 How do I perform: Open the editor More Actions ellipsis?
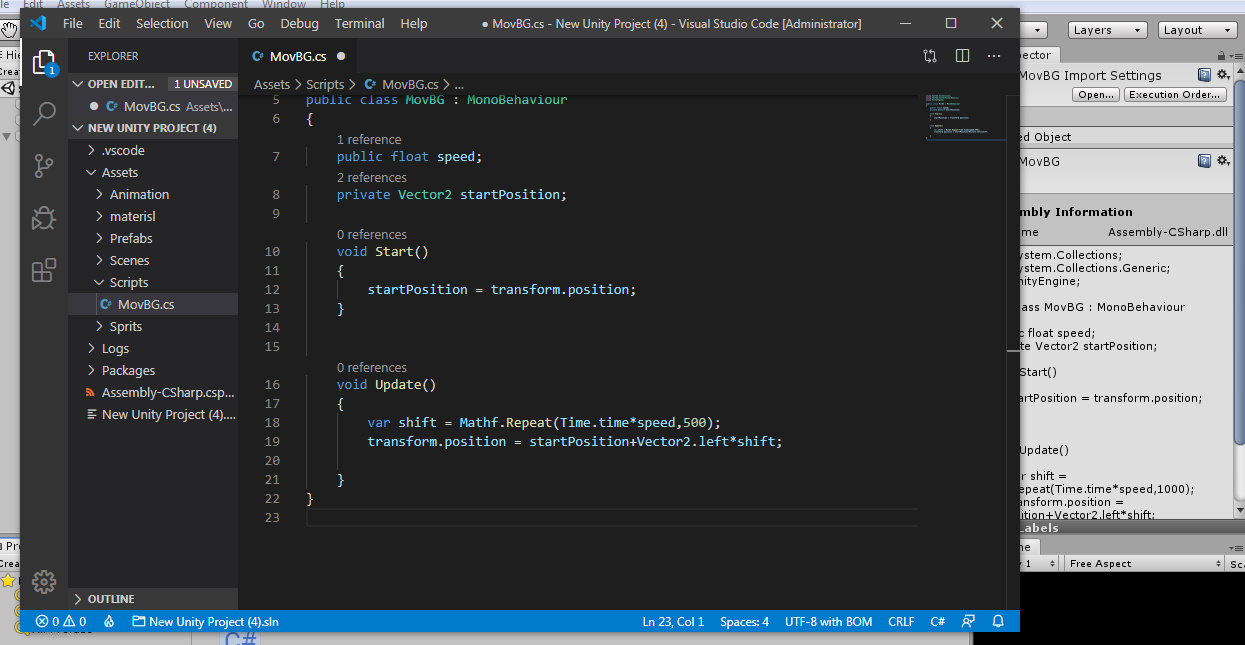[993, 56]
